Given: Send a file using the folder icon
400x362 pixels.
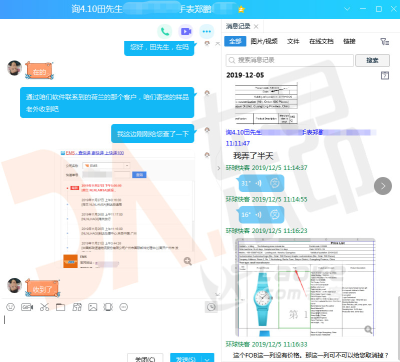Looking at the screenshot, I should [x=60, y=307].
